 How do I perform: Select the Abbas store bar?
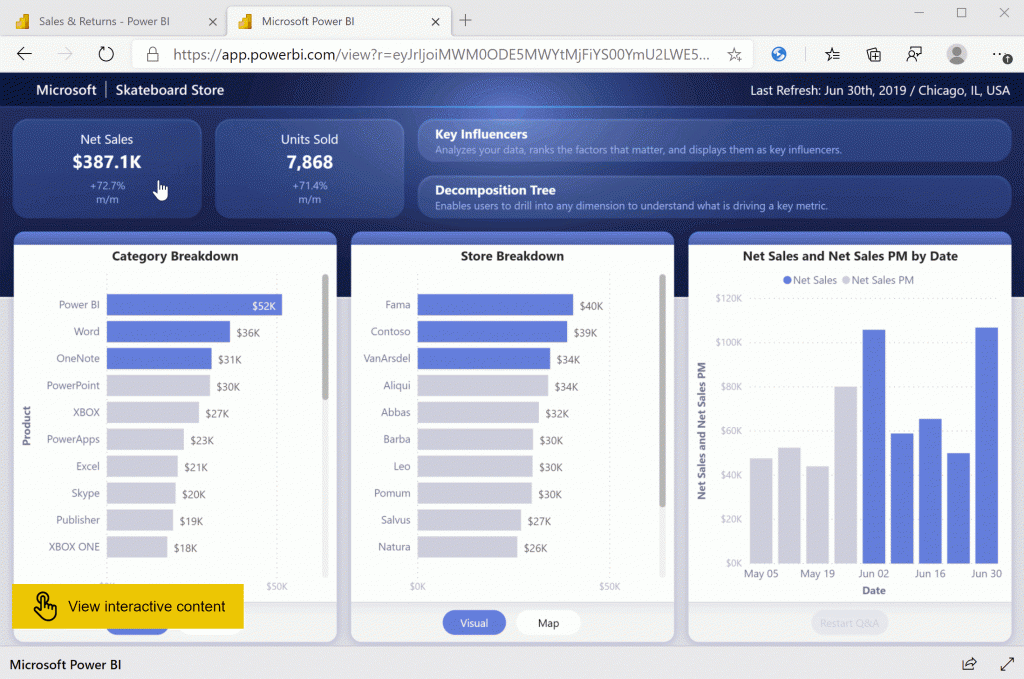point(479,413)
